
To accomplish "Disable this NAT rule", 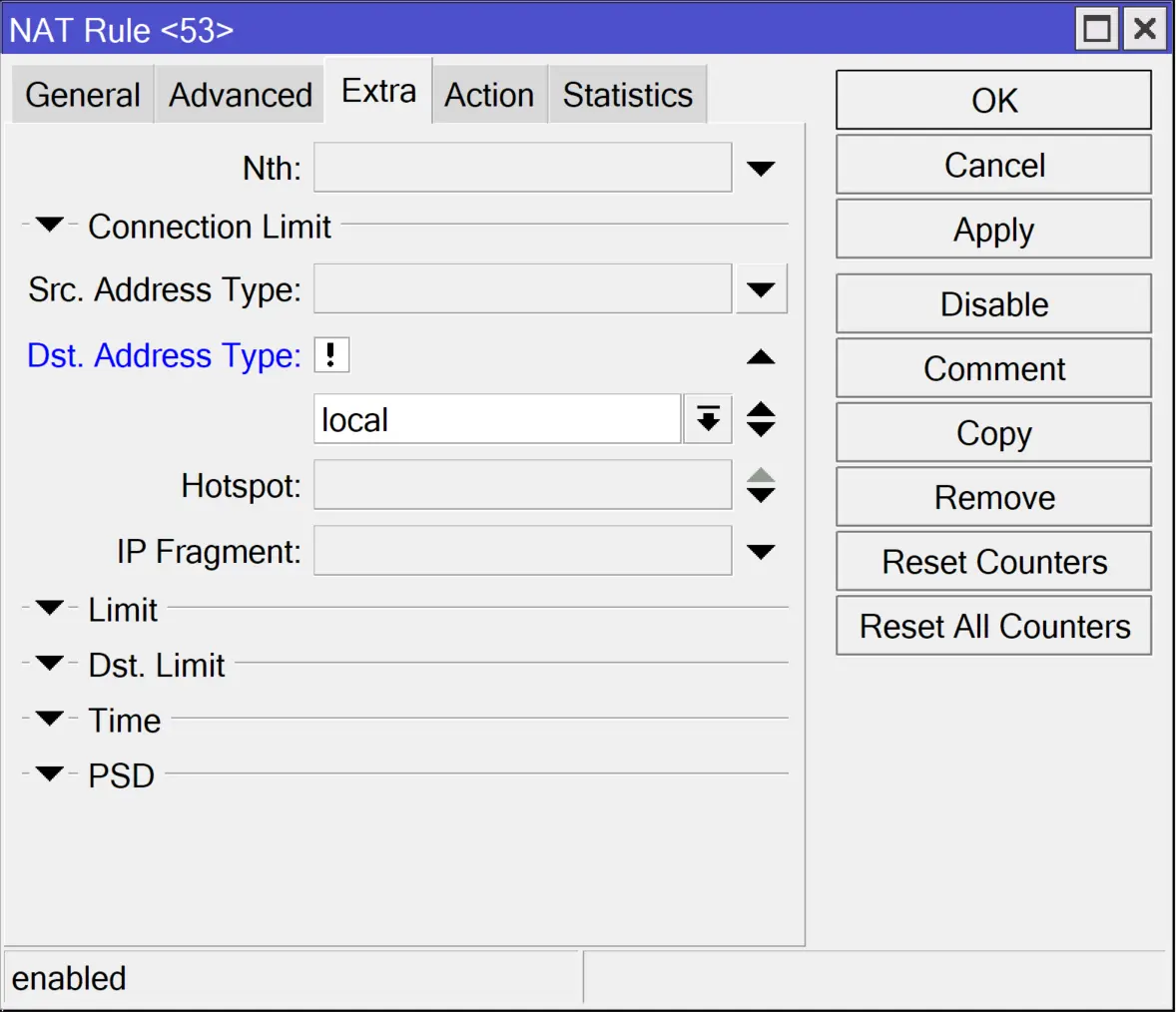I will click(992, 303).
